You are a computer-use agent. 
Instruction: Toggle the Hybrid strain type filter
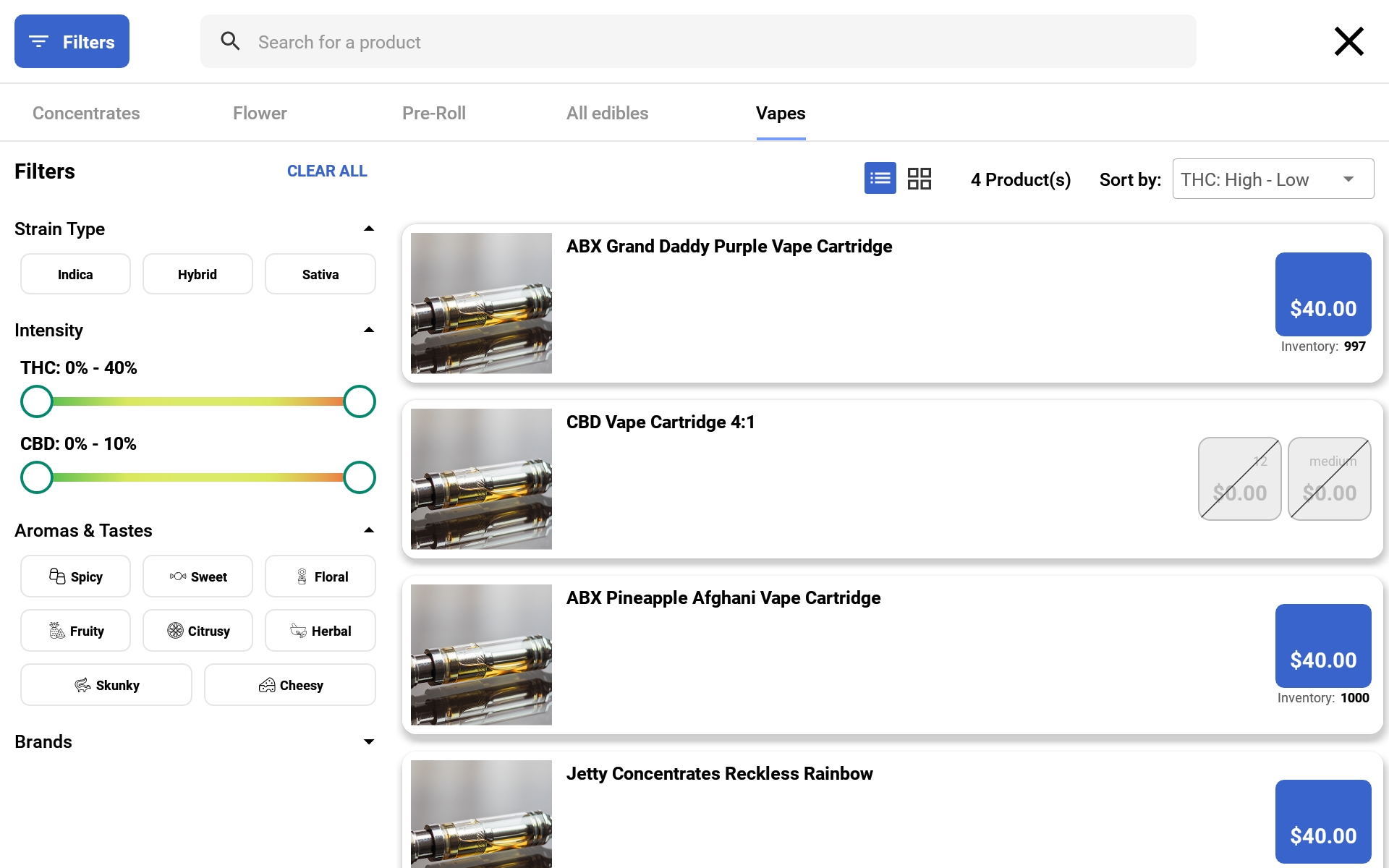(197, 274)
